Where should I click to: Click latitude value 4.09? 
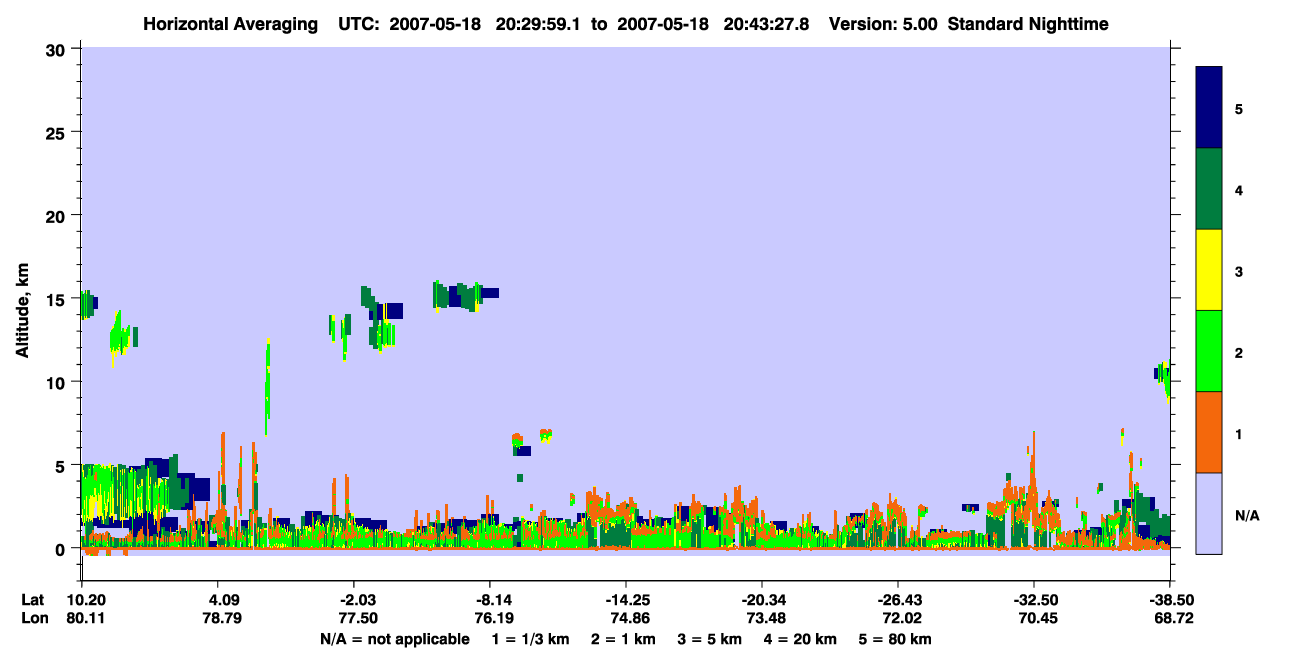coord(217,600)
